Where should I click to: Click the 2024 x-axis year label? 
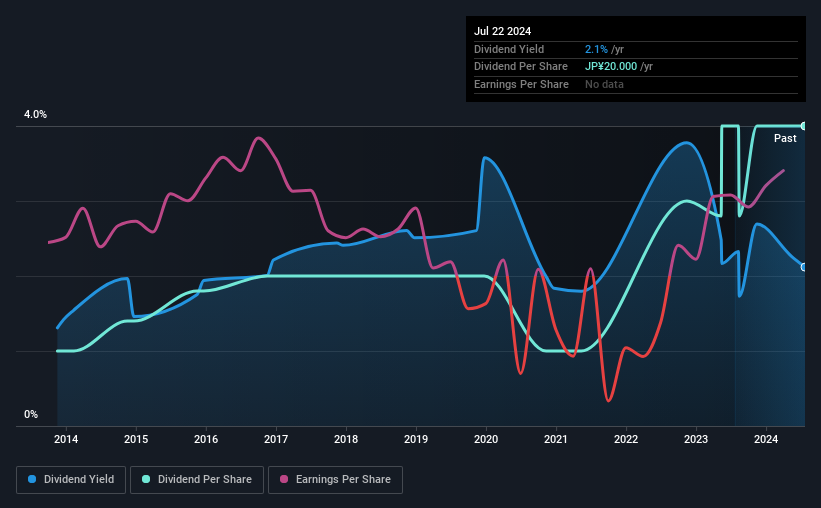coord(766,439)
